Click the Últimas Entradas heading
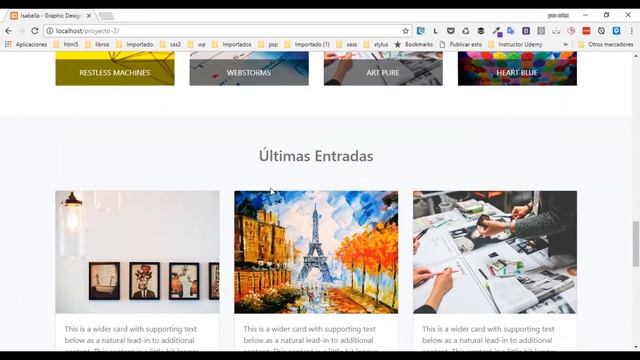 [316, 156]
